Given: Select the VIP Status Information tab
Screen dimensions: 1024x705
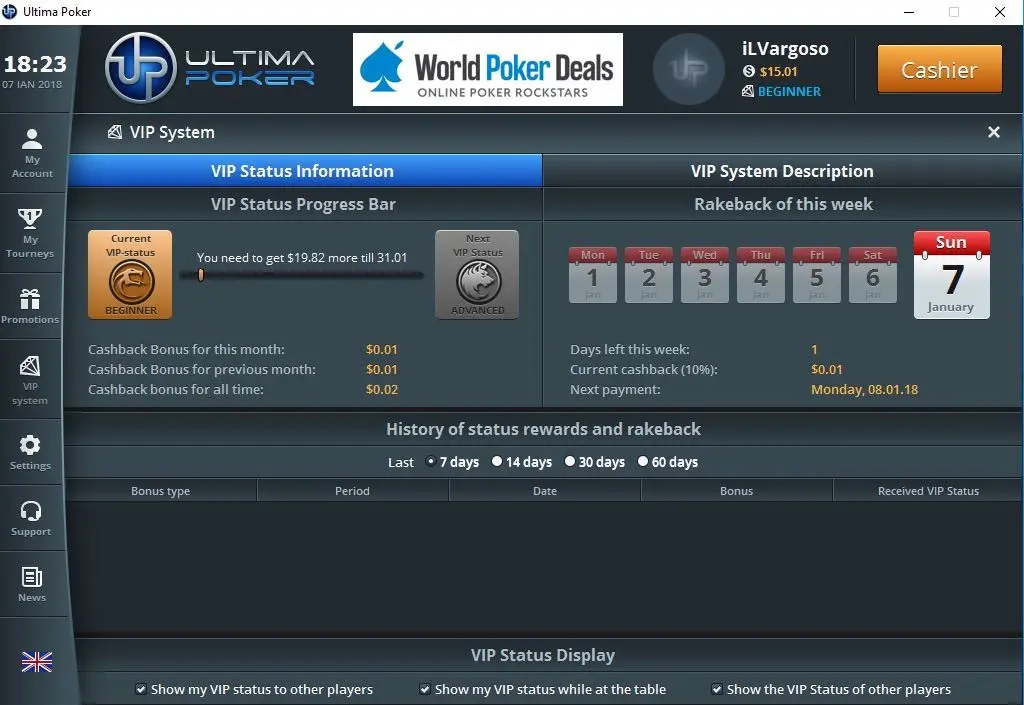Looking at the screenshot, I should pos(303,170).
